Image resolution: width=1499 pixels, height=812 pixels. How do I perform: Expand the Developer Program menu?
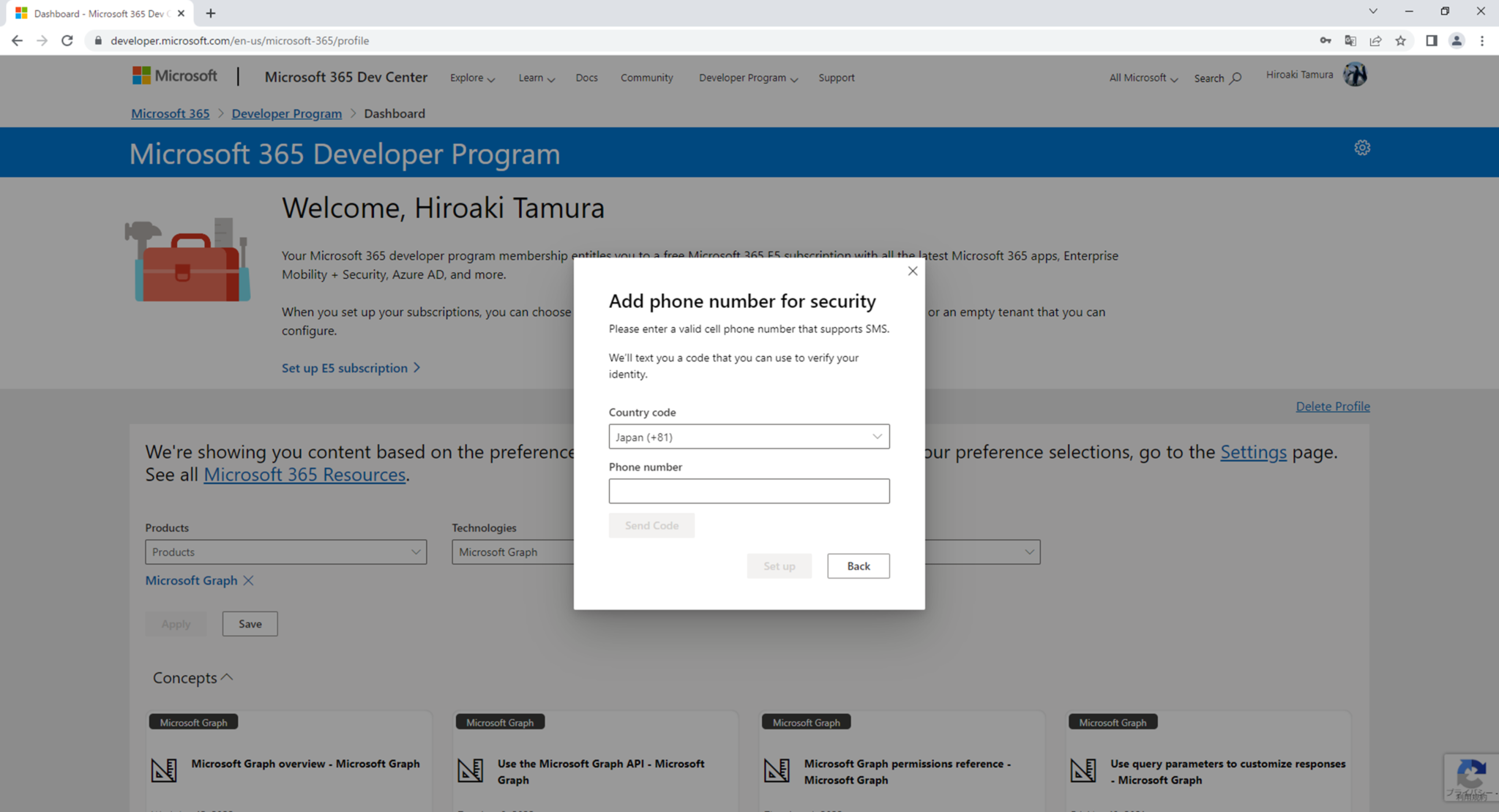tap(748, 78)
